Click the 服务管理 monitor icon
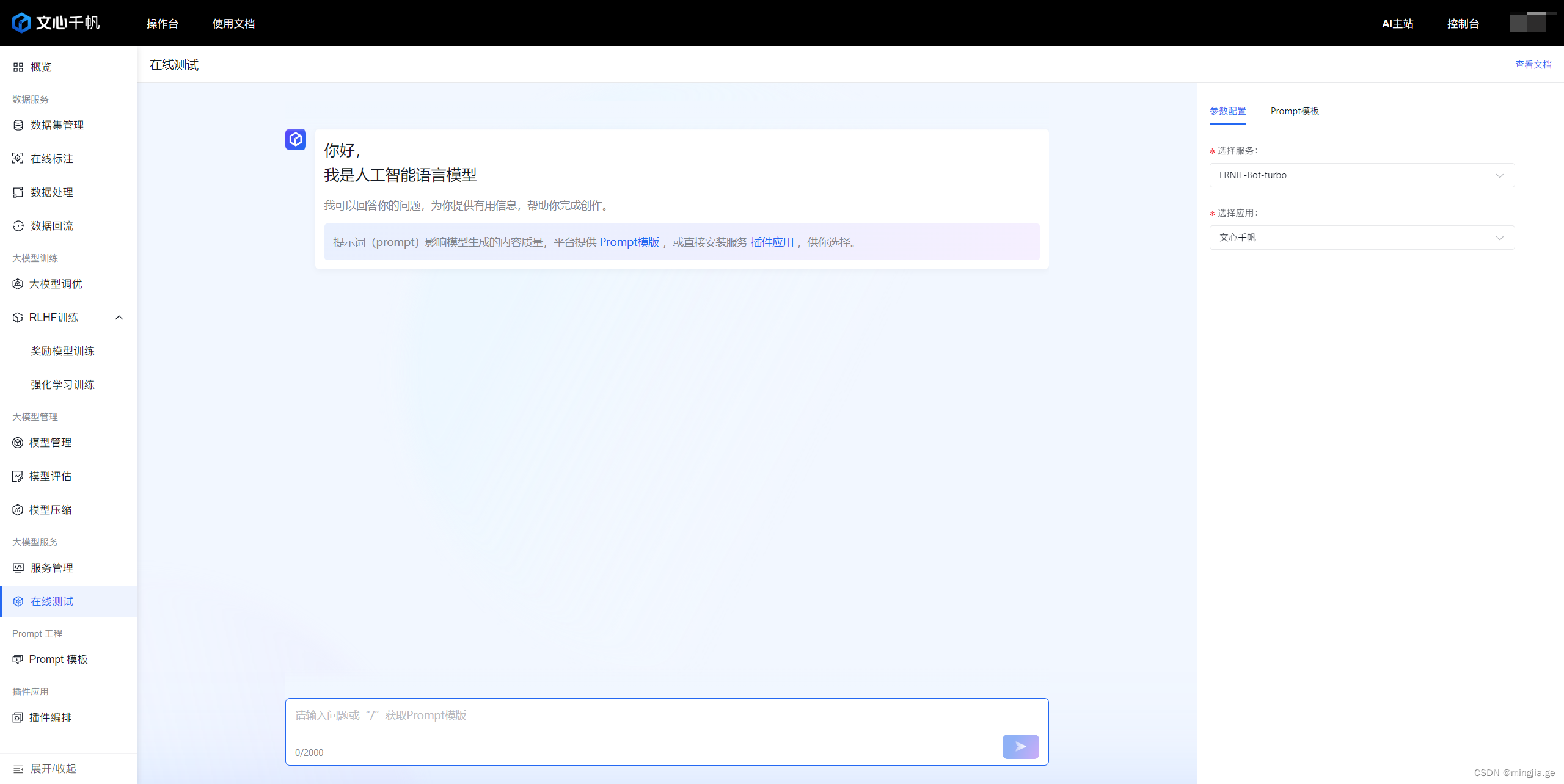The height and width of the screenshot is (784, 1564). click(18, 568)
